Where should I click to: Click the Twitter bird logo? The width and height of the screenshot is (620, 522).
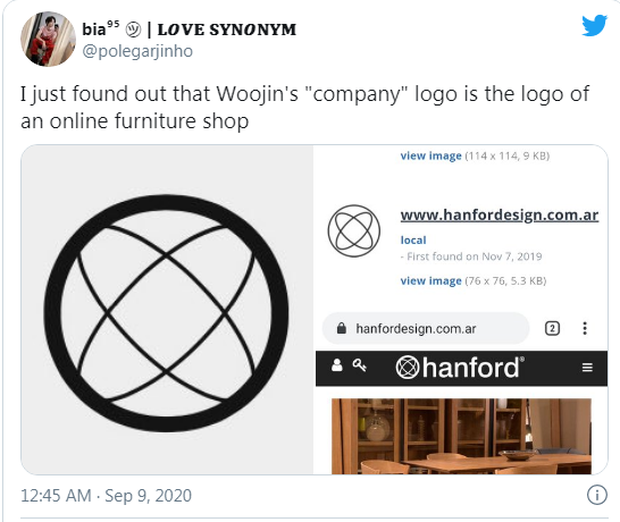(594, 25)
